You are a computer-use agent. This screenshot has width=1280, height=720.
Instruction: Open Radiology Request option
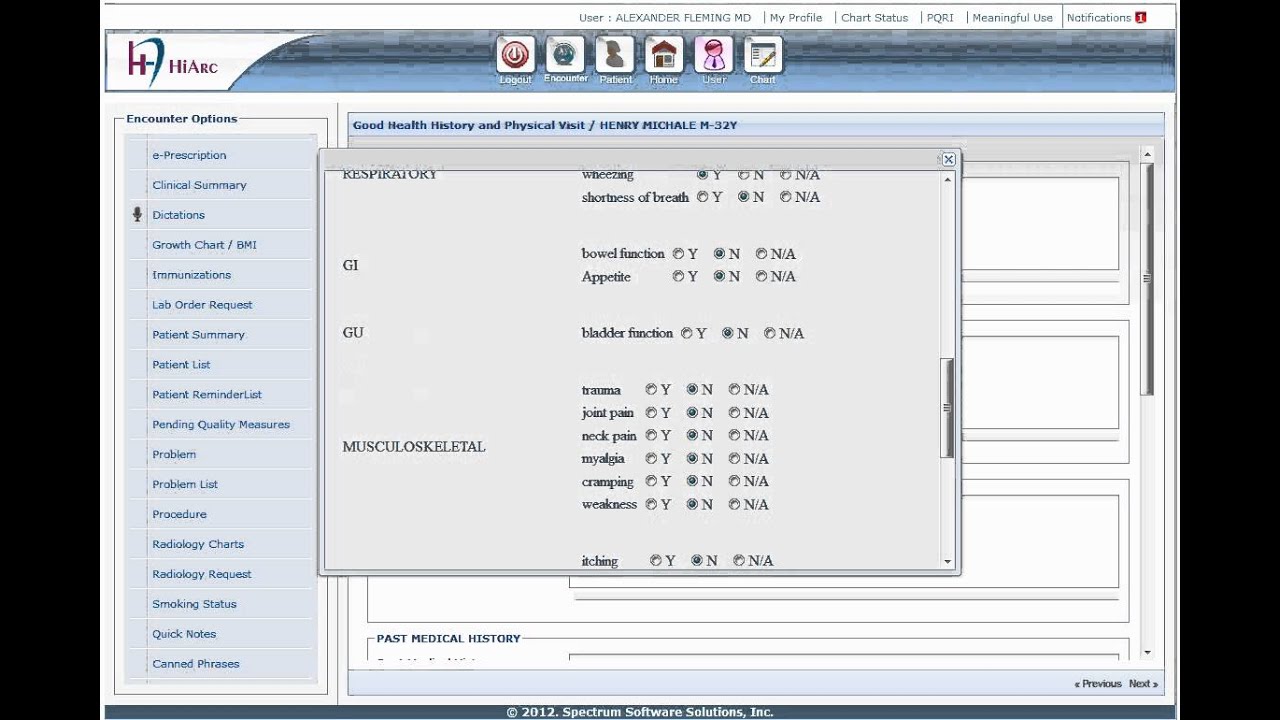(202, 575)
